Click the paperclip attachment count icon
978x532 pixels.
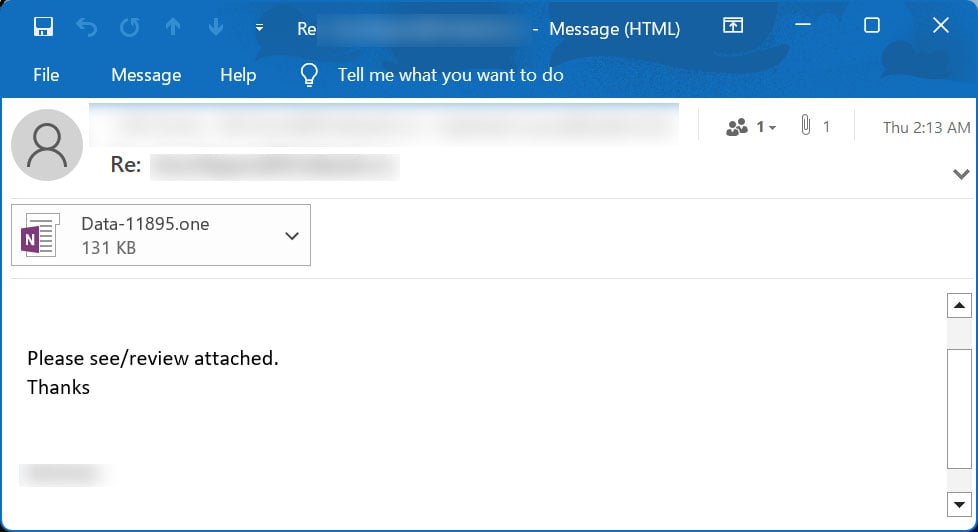[805, 127]
